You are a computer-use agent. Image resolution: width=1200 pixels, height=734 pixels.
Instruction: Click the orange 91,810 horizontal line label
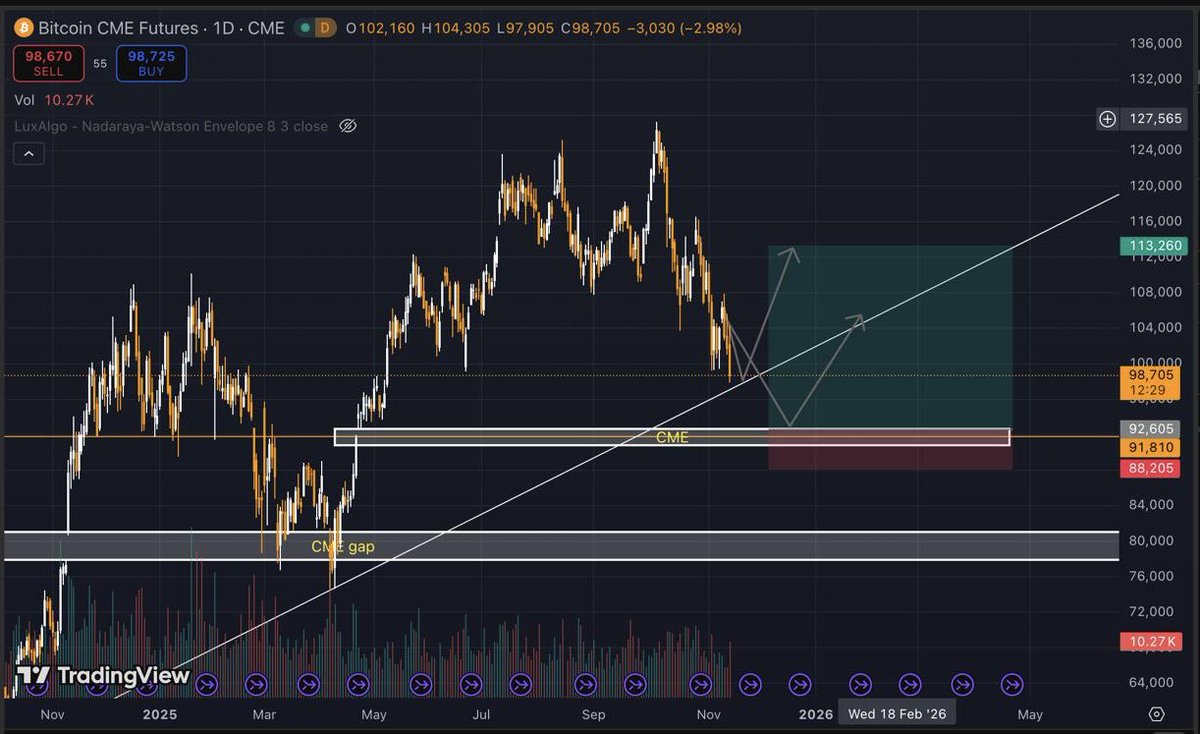[x=1152, y=447]
